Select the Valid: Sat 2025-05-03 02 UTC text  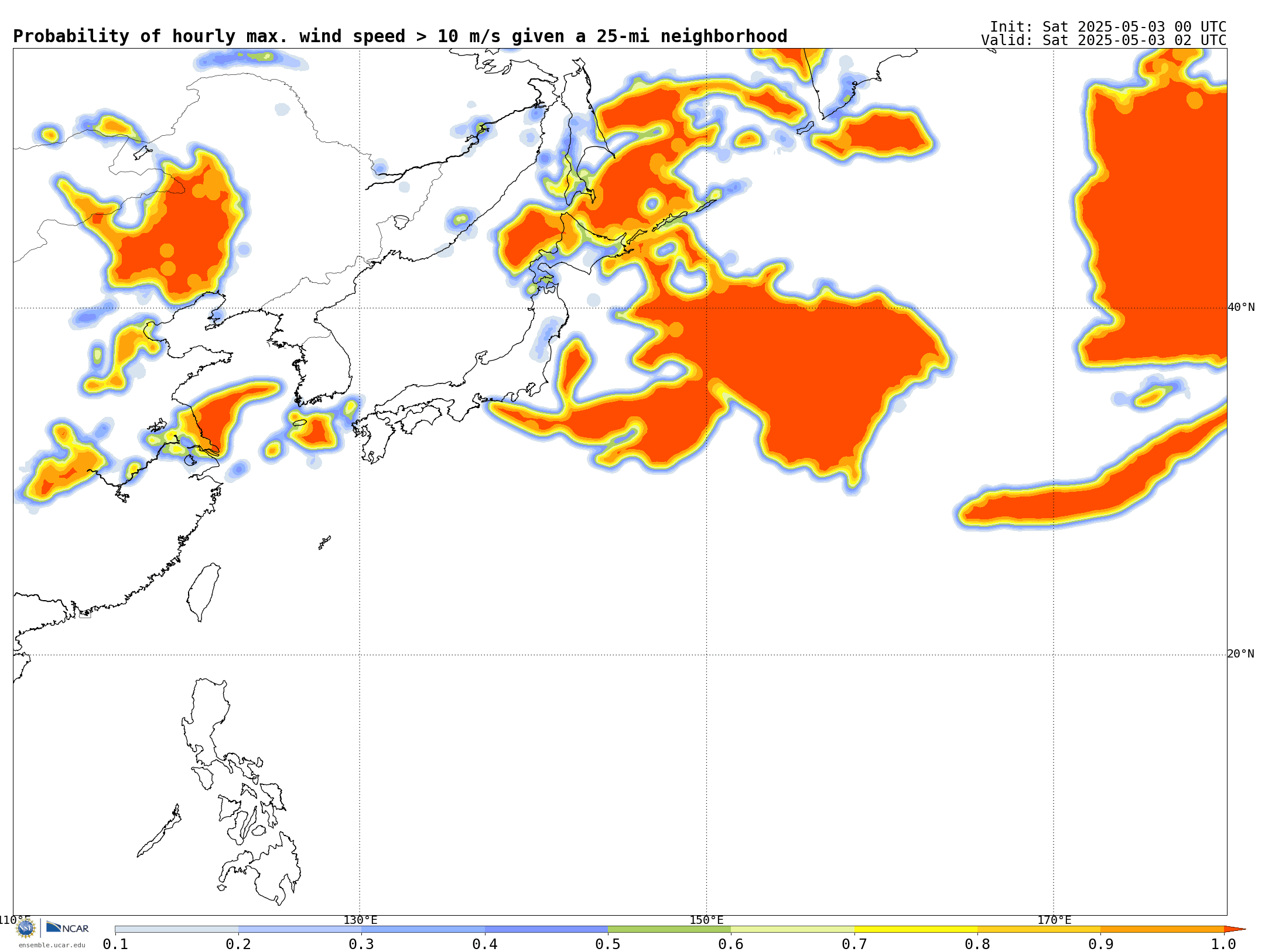1104,40
